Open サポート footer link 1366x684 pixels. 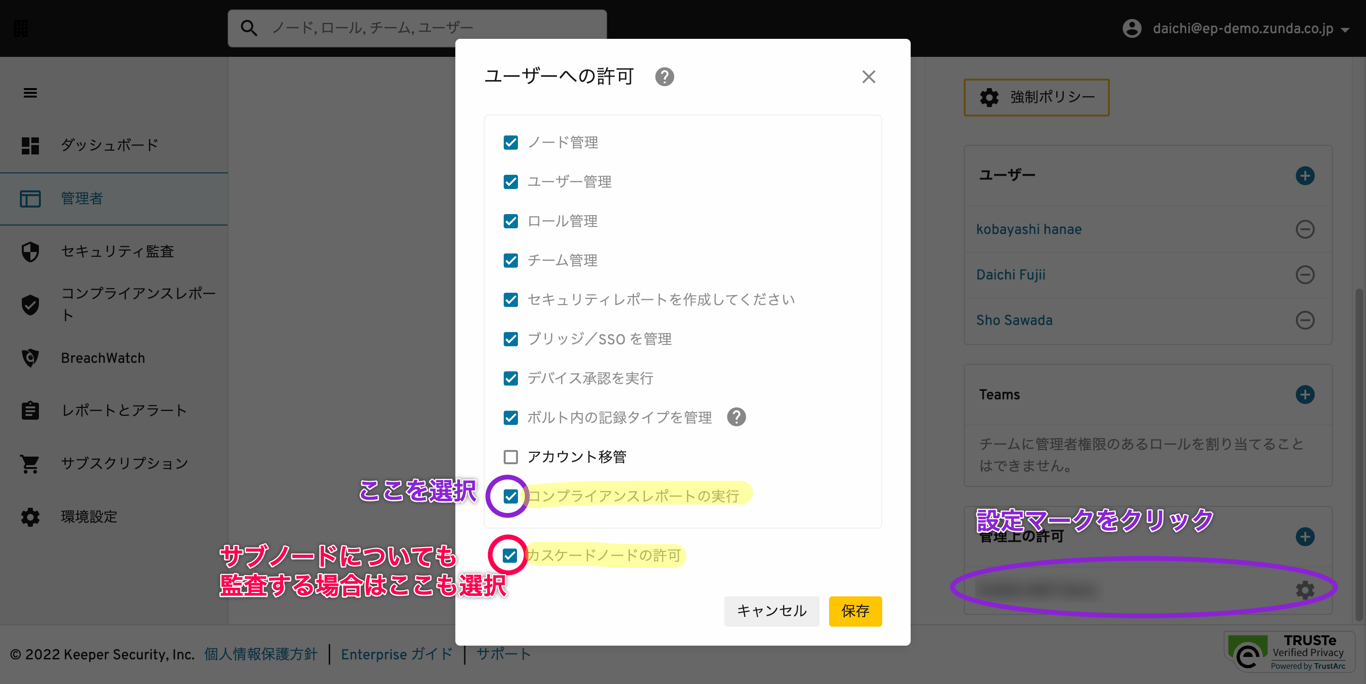tap(503, 655)
